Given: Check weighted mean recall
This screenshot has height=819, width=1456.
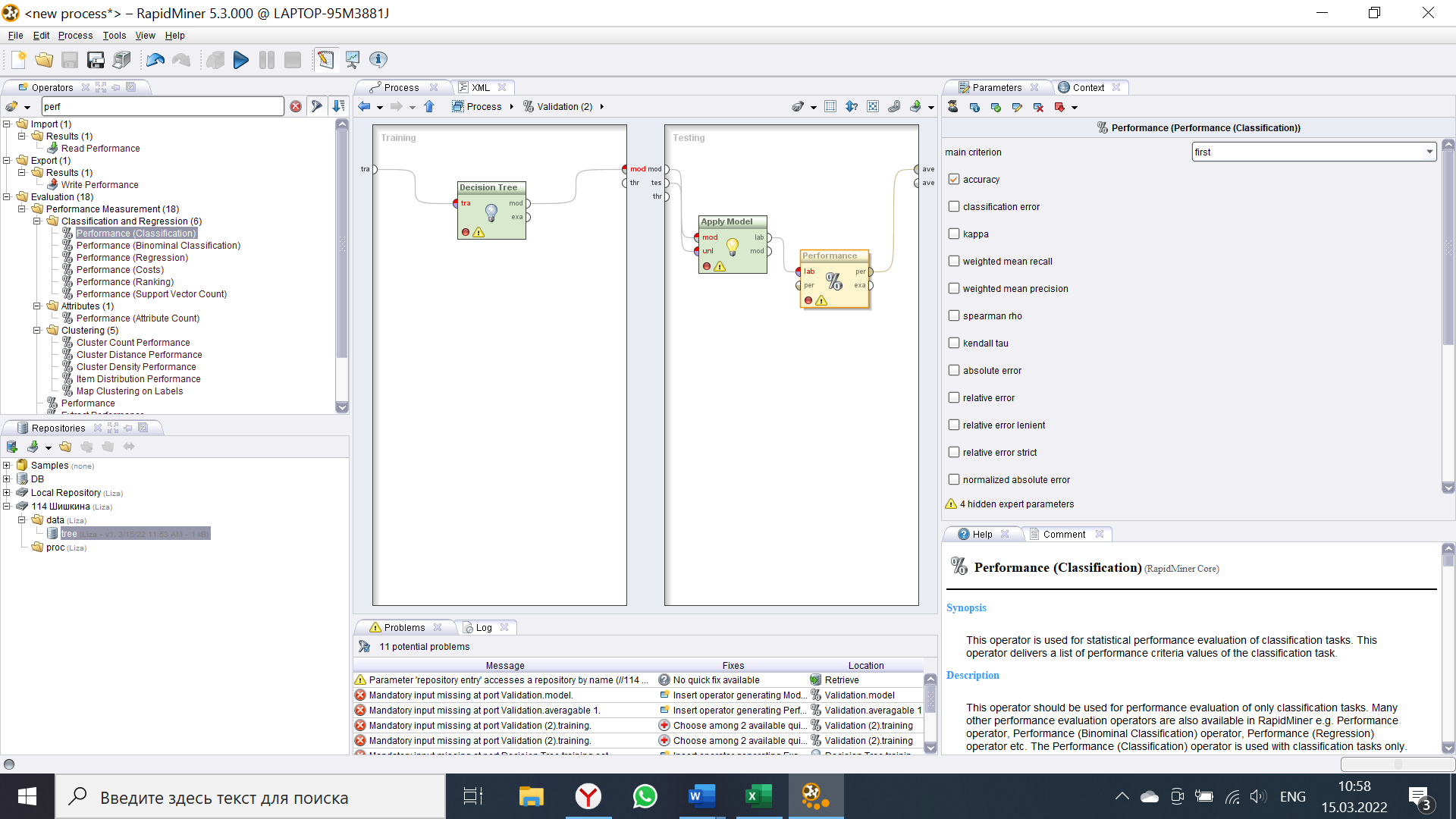Looking at the screenshot, I should coord(954,261).
